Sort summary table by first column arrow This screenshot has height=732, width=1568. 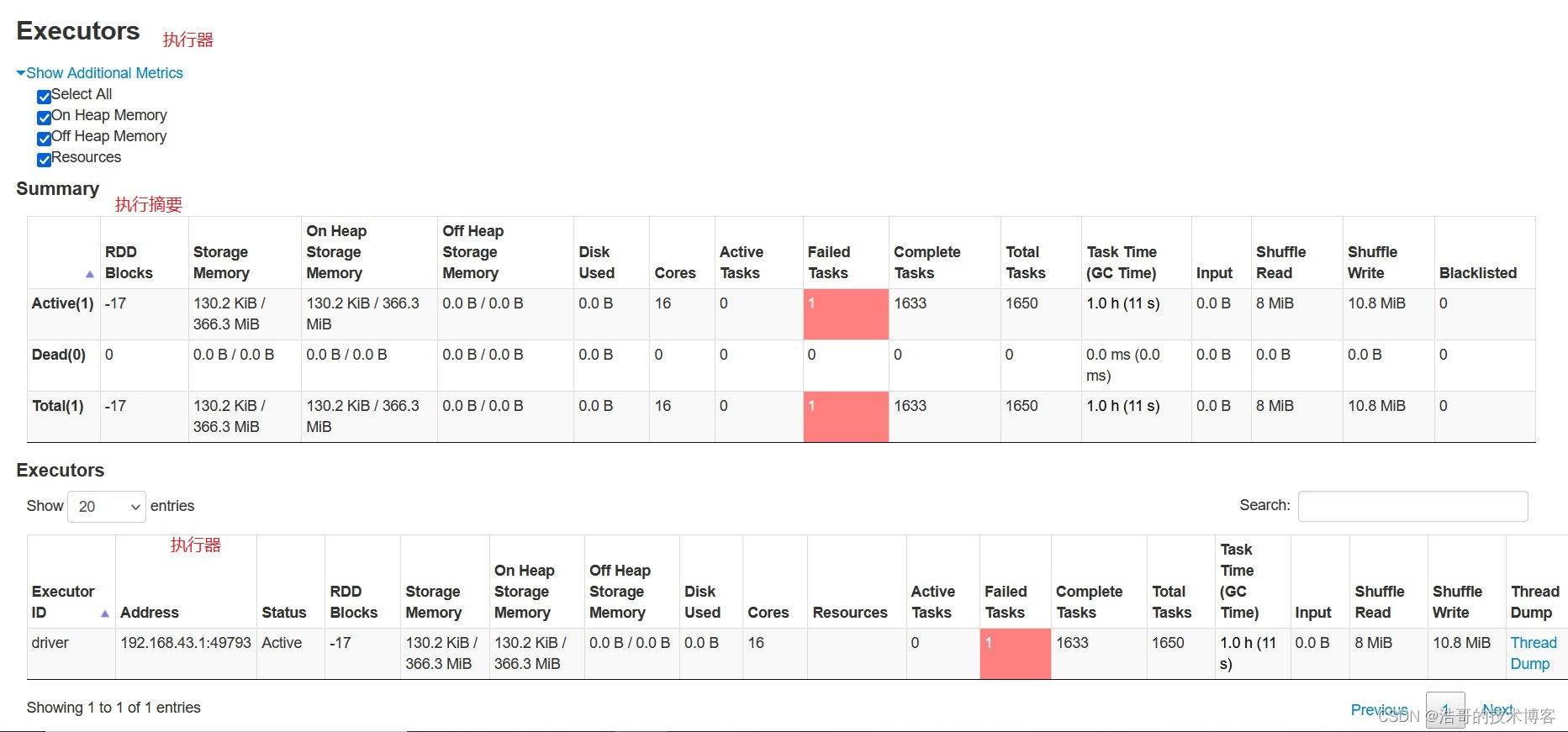90,274
